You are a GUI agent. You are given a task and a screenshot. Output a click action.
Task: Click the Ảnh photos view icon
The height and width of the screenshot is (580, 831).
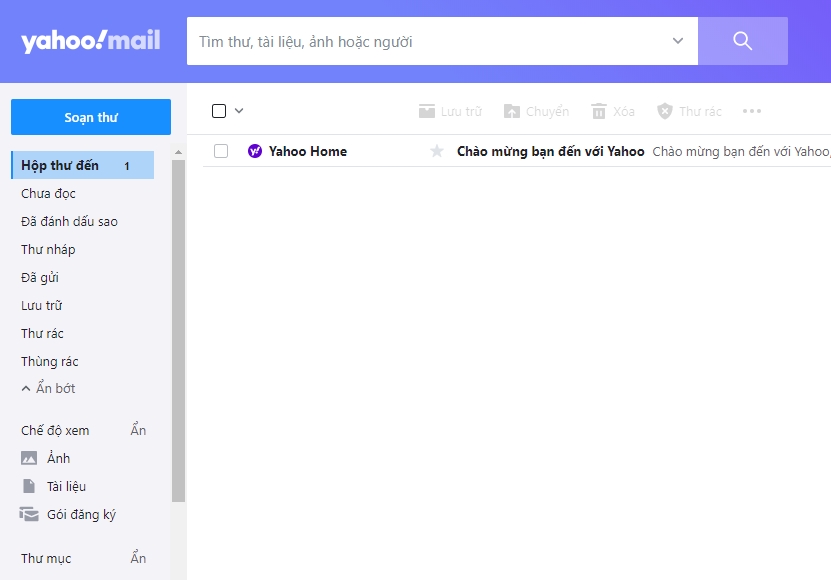point(29,458)
